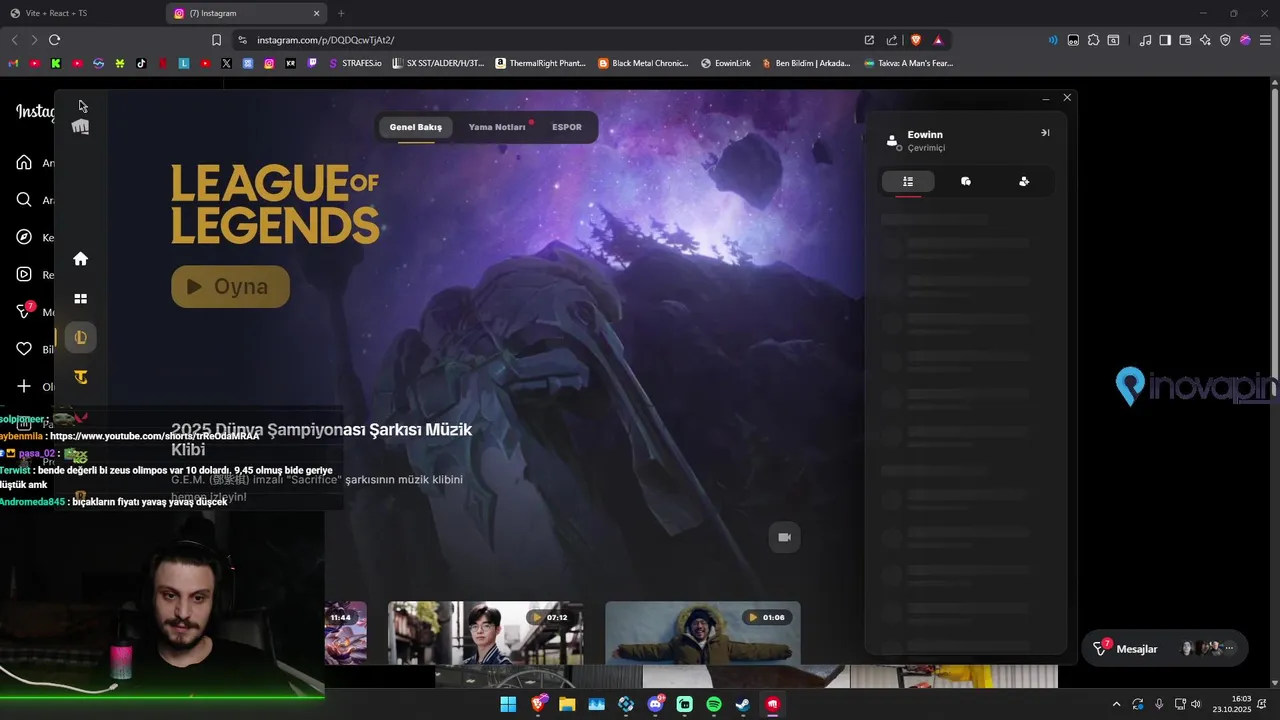Click Brave Shields lion icon
Screen dimensions: 1280x720
(x=915, y=40)
